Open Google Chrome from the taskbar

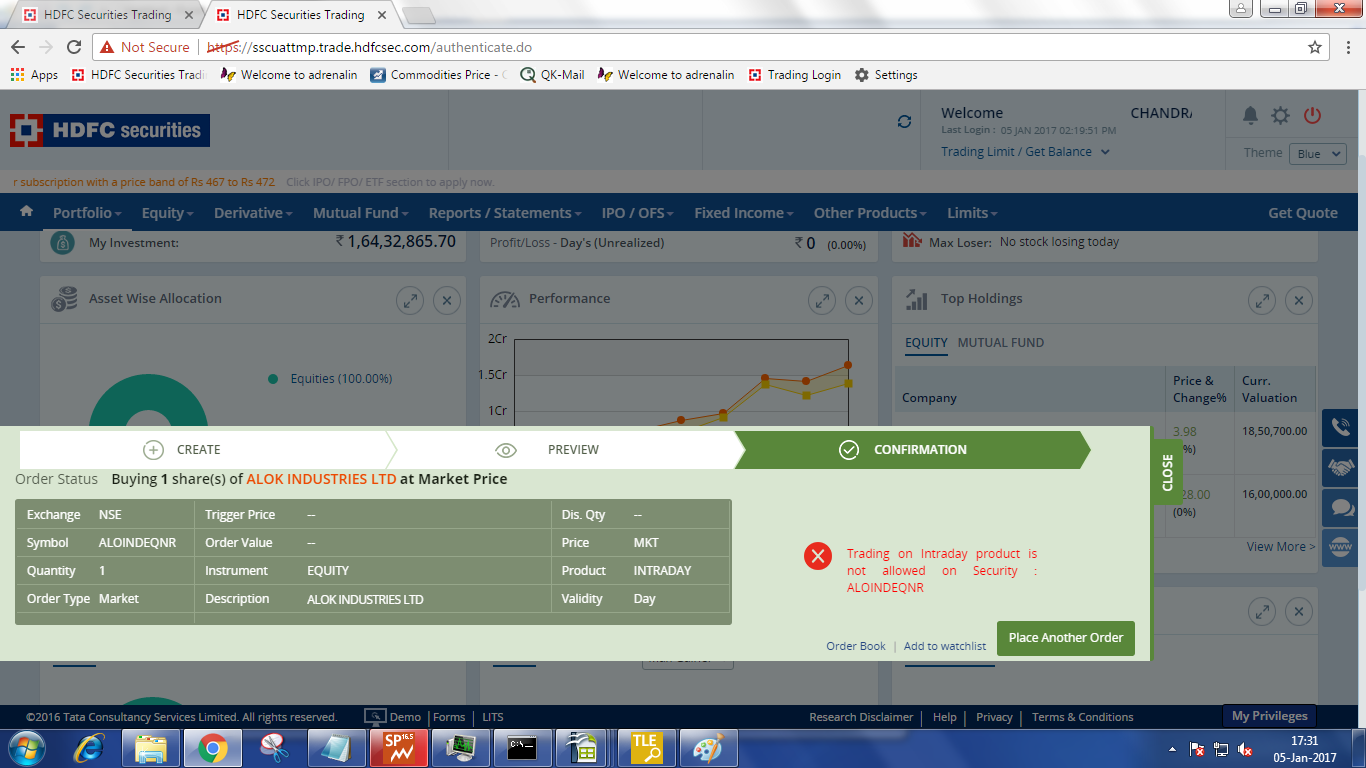pos(211,748)
